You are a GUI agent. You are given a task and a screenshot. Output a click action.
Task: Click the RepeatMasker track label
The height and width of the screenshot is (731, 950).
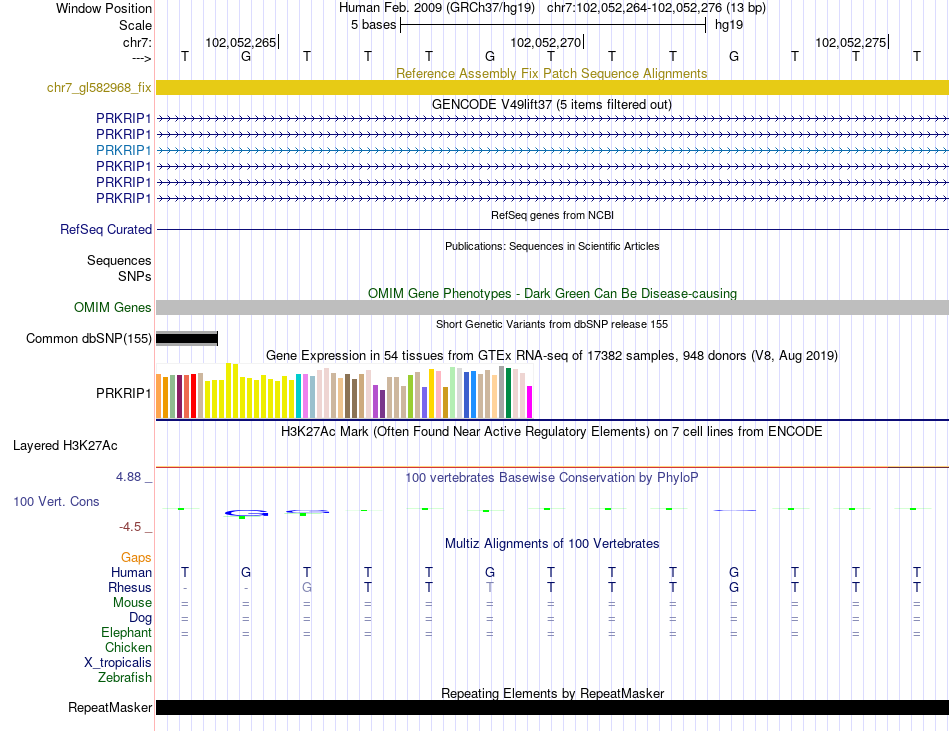pyautogui.click(x=110, y=708)
